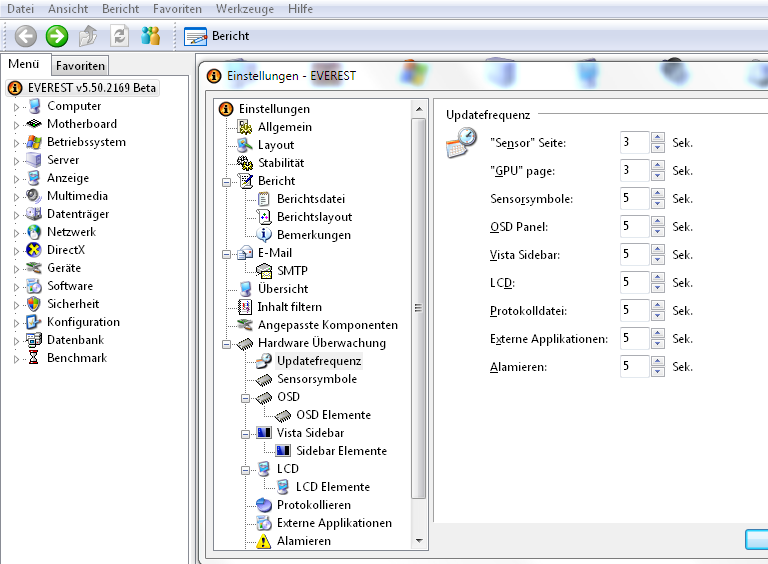Screen dimensions: 768x564
Task: Click the Computer icon in main tree
Action: pyautogui.click(x=34, y=106)
